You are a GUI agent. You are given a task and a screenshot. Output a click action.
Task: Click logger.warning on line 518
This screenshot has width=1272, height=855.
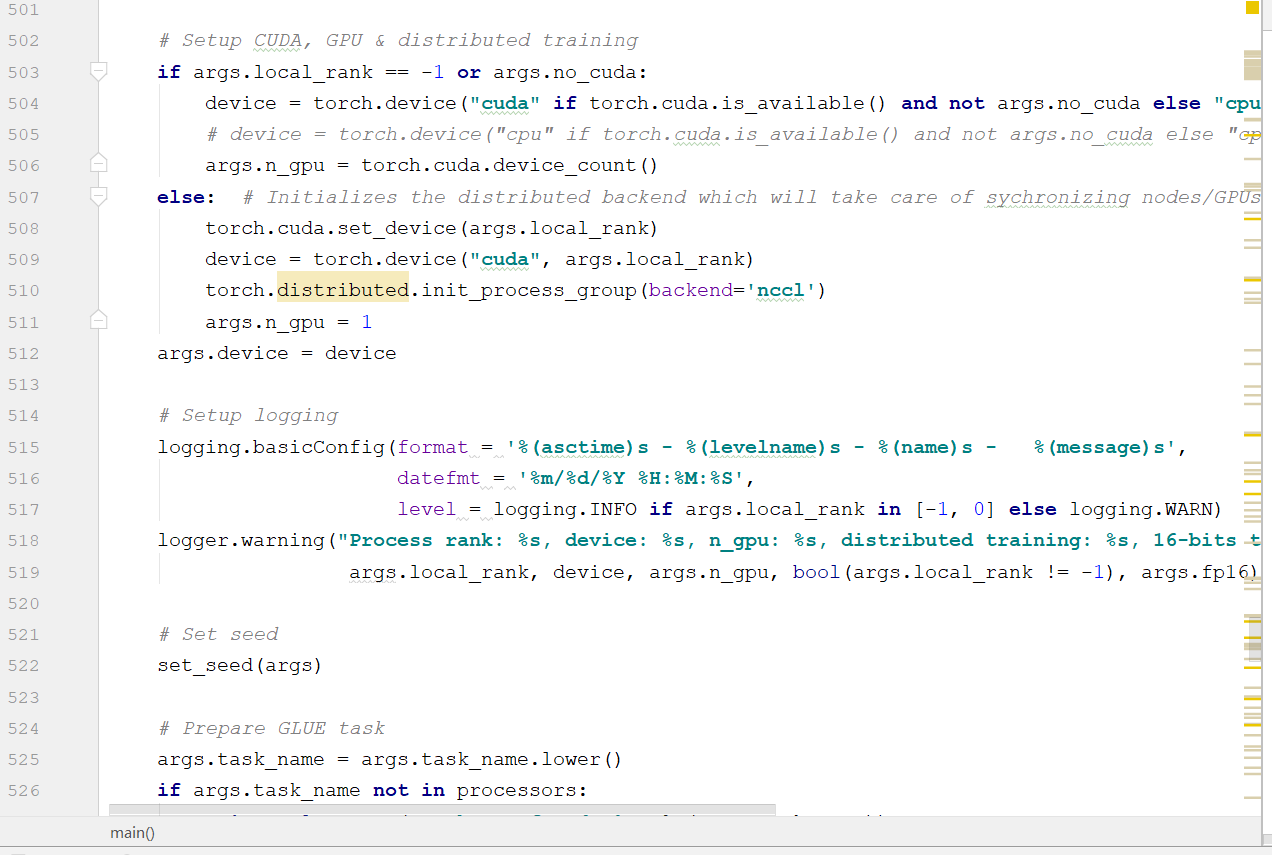point(241,541)
